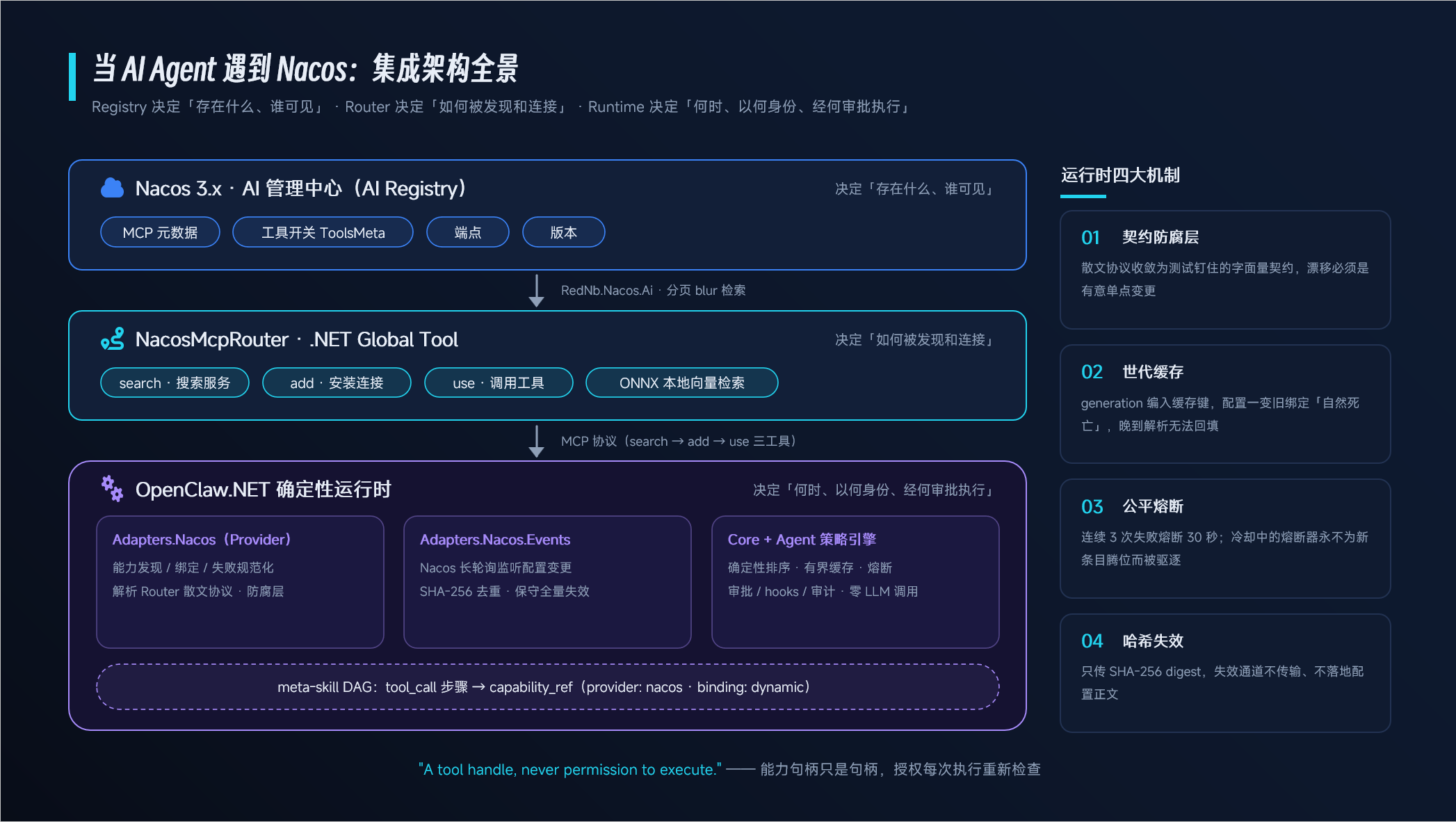The image size is (1456, 822).
Task: Click the Nacos 长轮询监听配置变更 line
Action: pyautogui.click(x=496, y=567)
